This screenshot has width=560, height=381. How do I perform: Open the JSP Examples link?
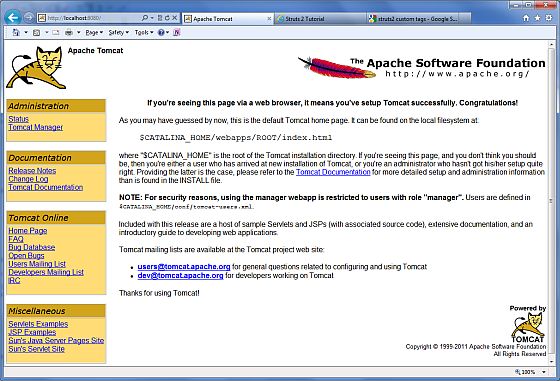click(x=32, y=332)
